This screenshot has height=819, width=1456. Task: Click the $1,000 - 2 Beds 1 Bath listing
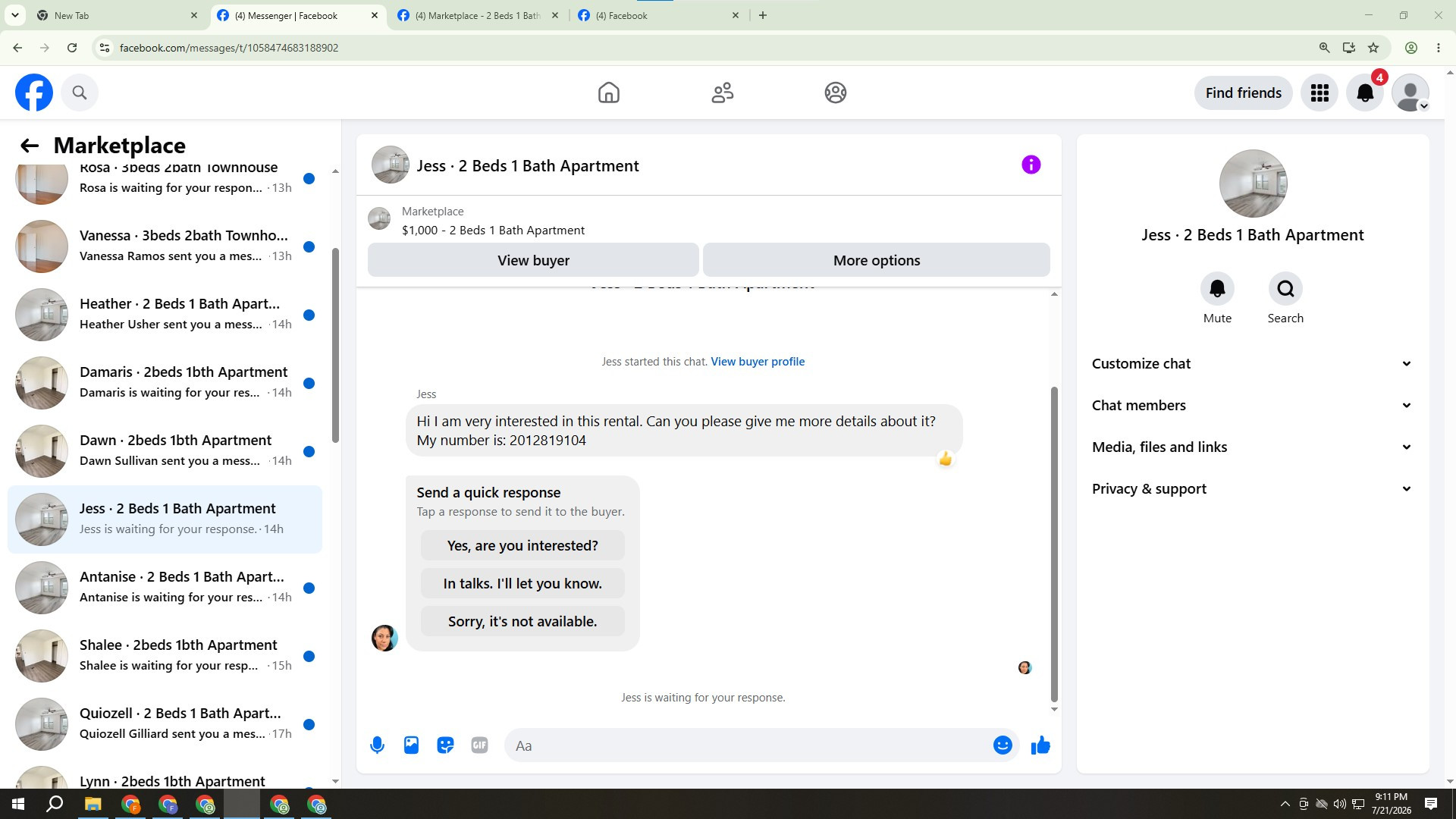click(x=493, y=231)
